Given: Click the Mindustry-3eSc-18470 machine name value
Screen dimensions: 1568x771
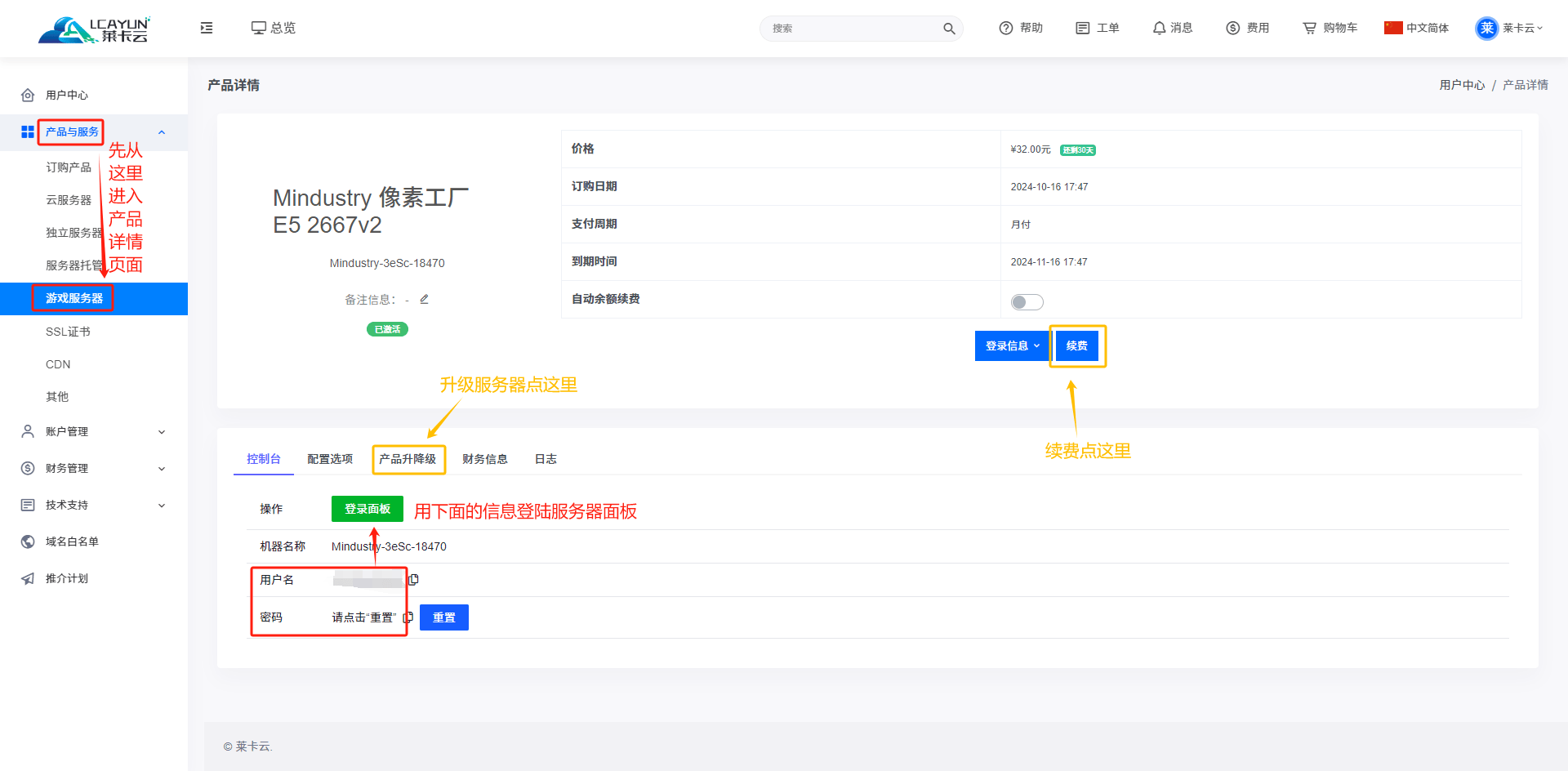Looking at the screenshot, I should pyautogui.click(x=389, y=546).
